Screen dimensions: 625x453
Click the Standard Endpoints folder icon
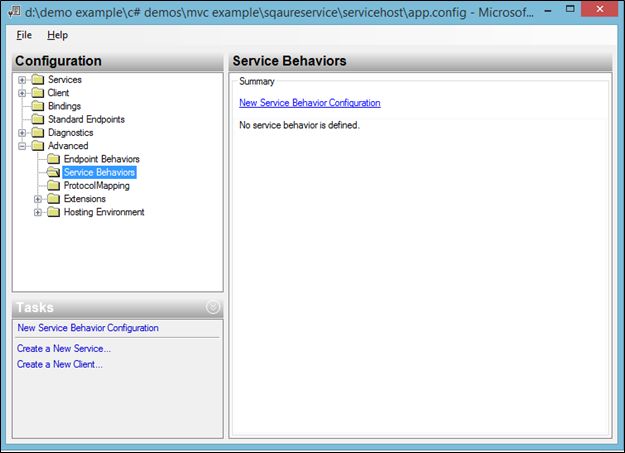pyautogui.click(x=38, y=119)
